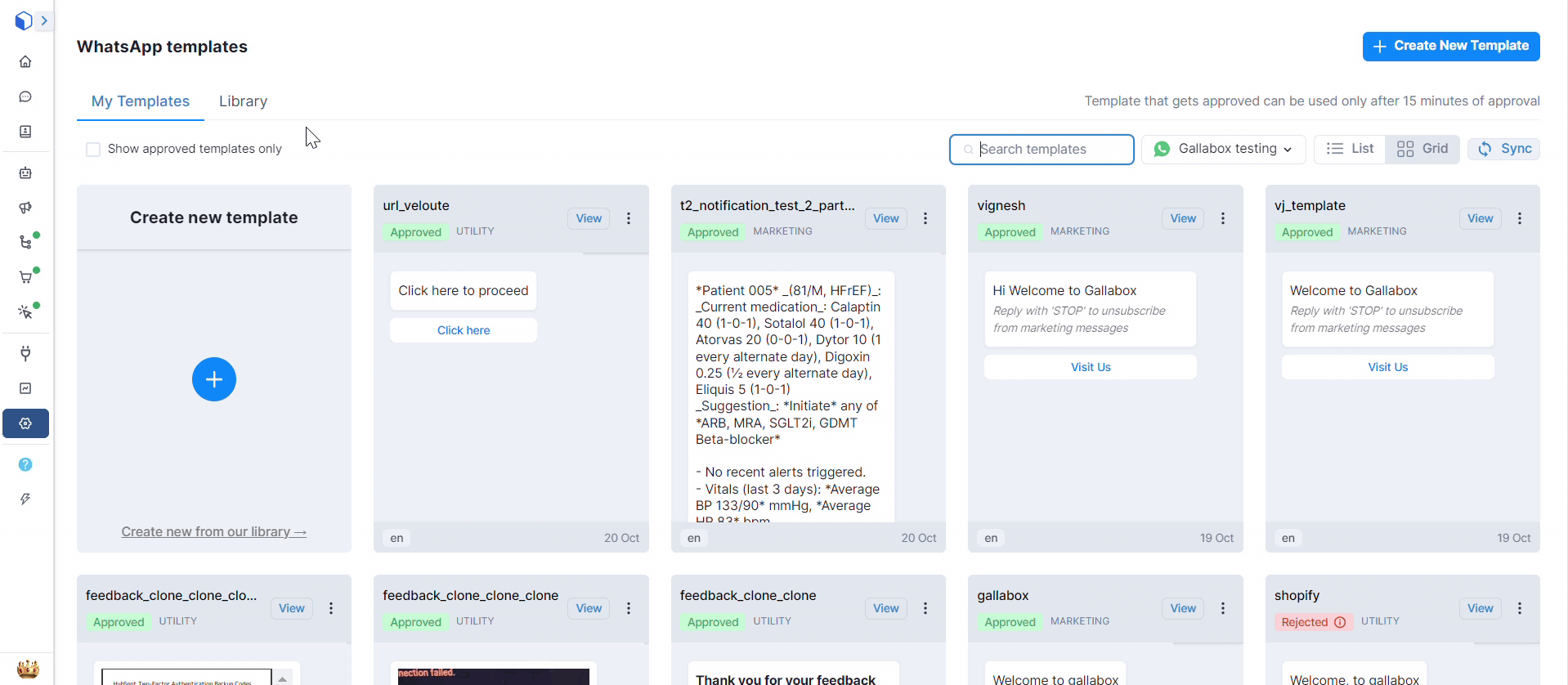Switch to the Library tab

(243, 101)
